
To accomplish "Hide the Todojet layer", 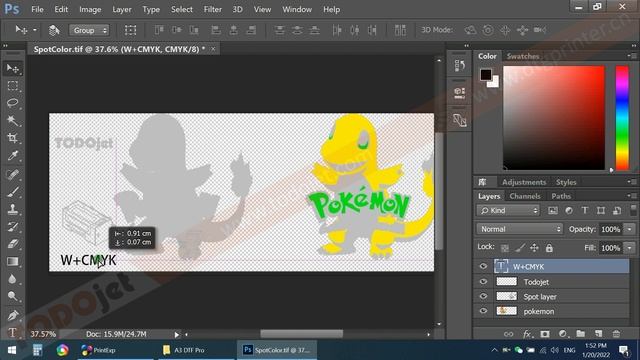I will coord(483,282).
